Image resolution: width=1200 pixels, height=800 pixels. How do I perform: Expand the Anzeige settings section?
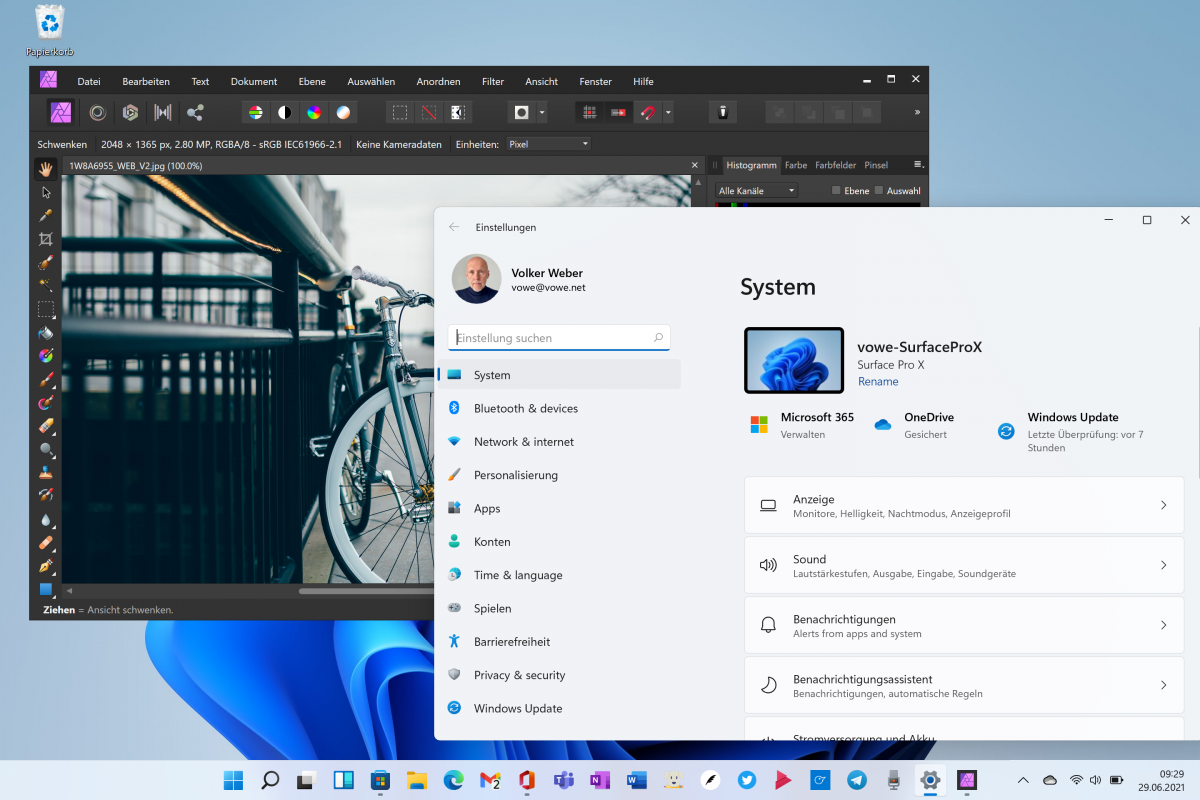point(963,505)
